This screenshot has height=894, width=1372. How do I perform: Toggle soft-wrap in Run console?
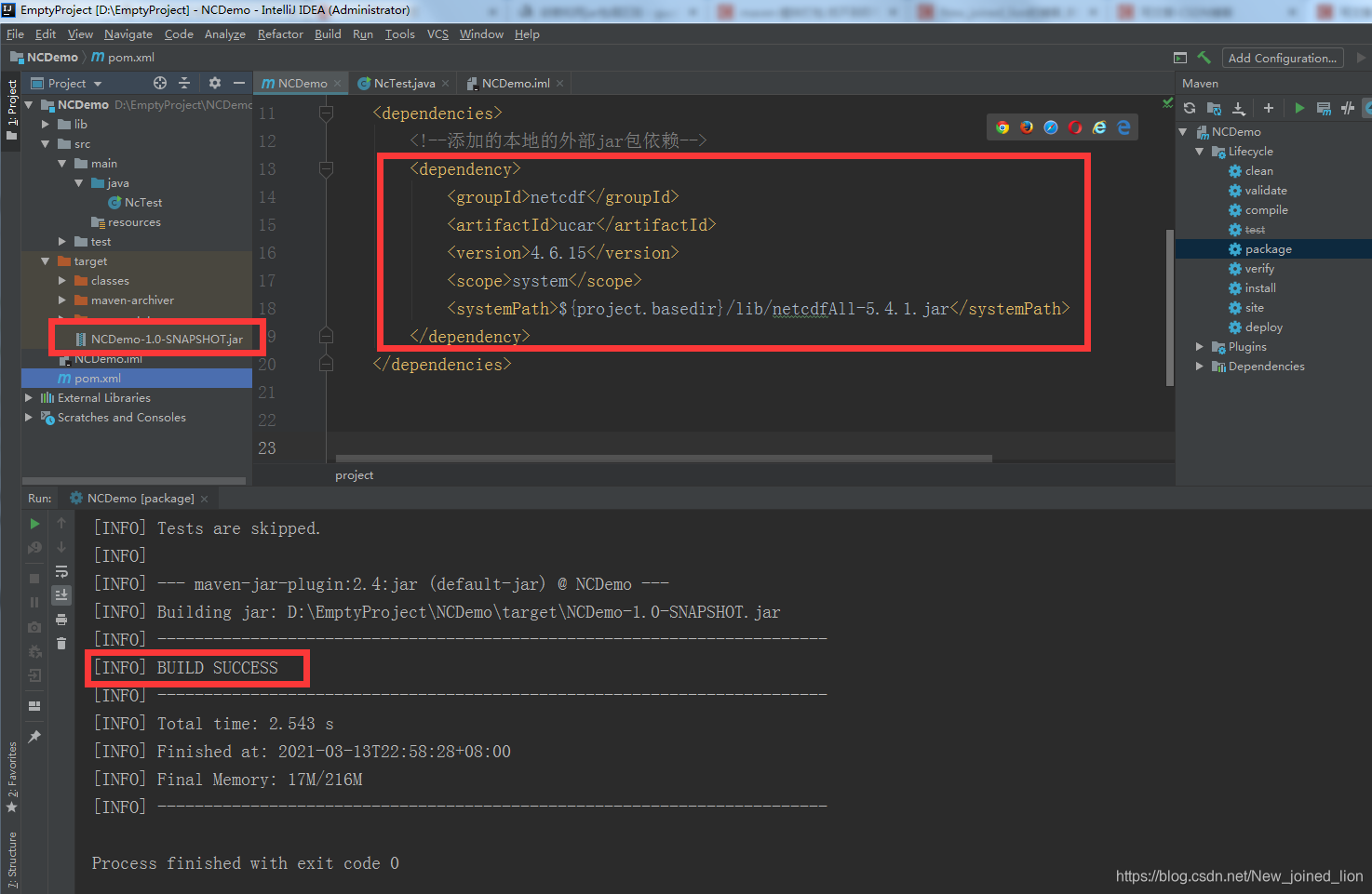tap(61, 571)
